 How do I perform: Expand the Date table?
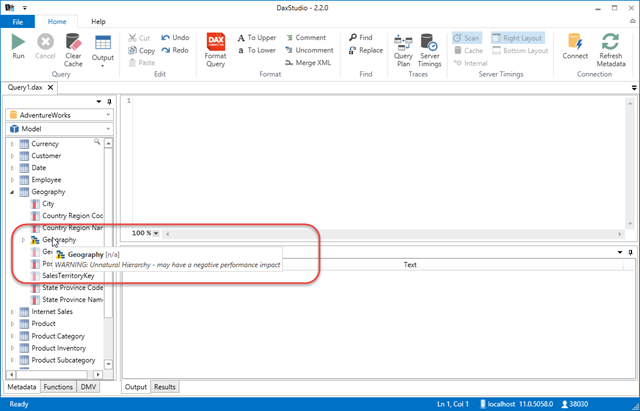coord(12,168)
